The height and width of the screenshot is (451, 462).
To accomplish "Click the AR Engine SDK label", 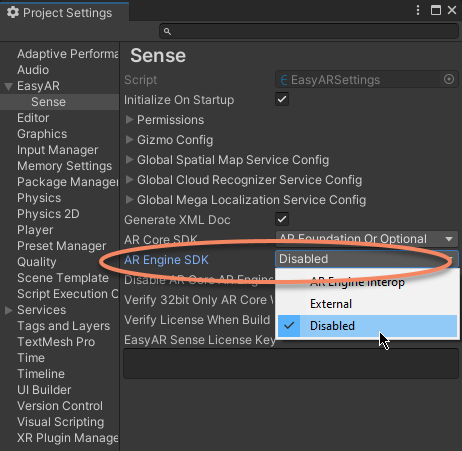I will [x=166, y=260].
